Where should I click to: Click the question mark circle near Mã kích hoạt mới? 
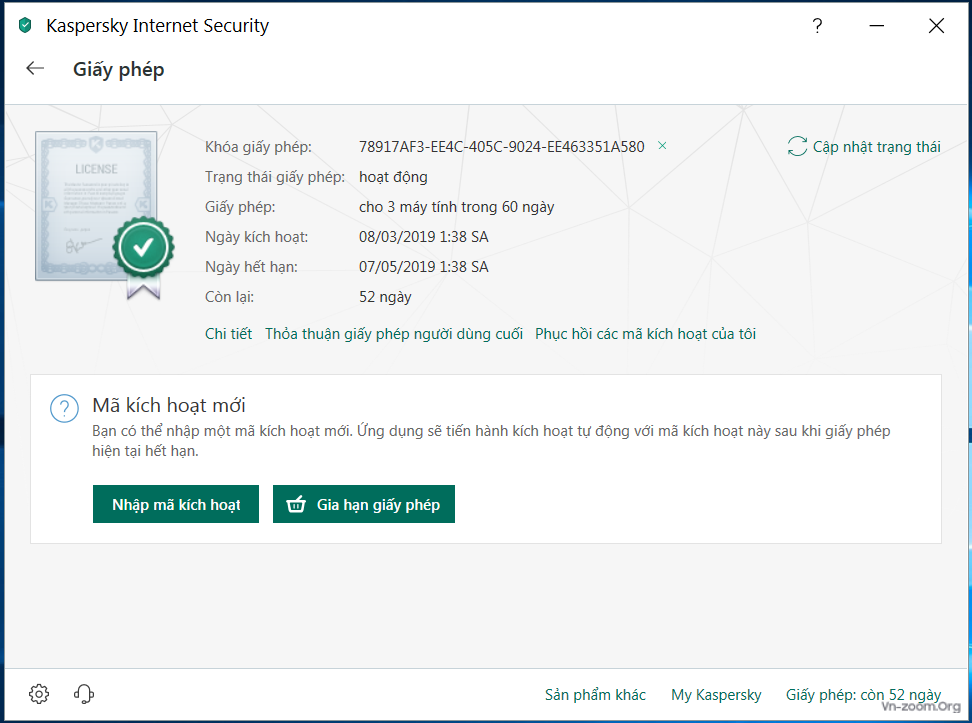[x=64, y=408]
